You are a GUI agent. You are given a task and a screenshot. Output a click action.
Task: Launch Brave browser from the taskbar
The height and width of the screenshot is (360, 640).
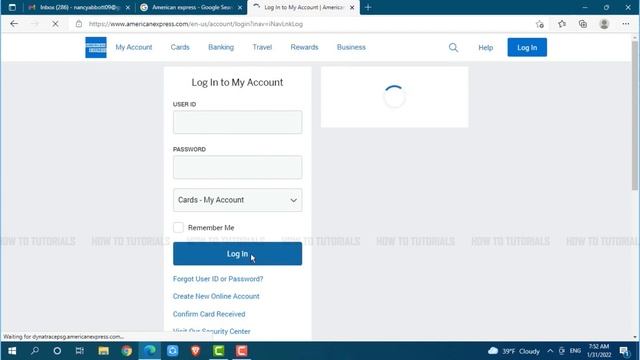[196, 351]
